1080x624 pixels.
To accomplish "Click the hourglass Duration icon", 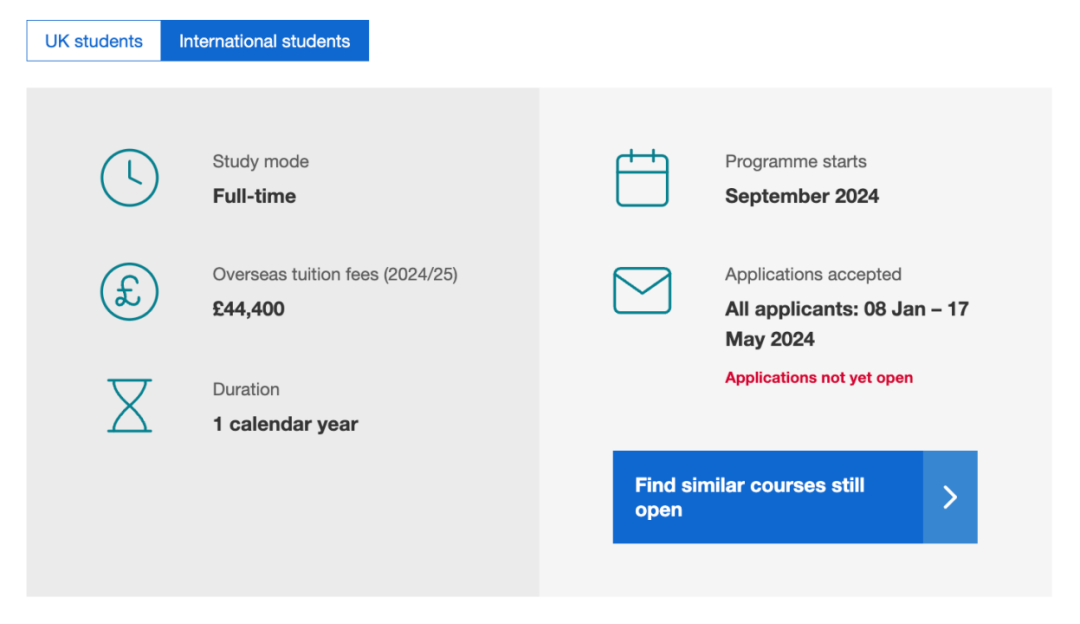I will click(x=130, y=405).
